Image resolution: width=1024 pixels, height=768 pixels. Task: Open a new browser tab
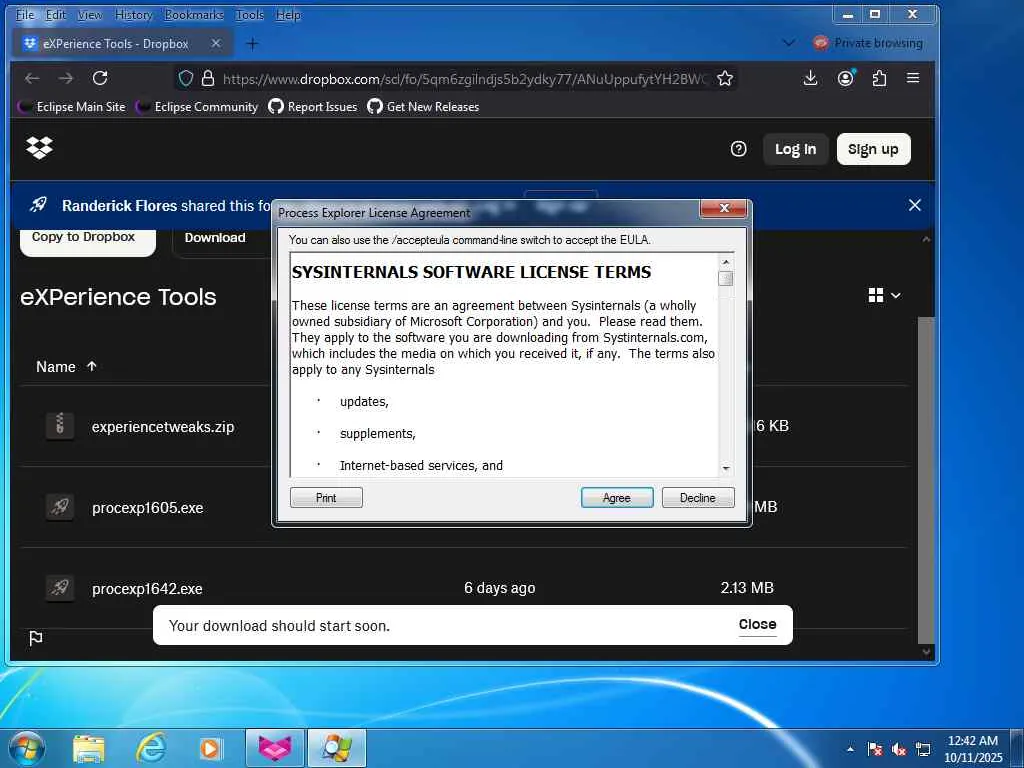[x=252, y=44]
